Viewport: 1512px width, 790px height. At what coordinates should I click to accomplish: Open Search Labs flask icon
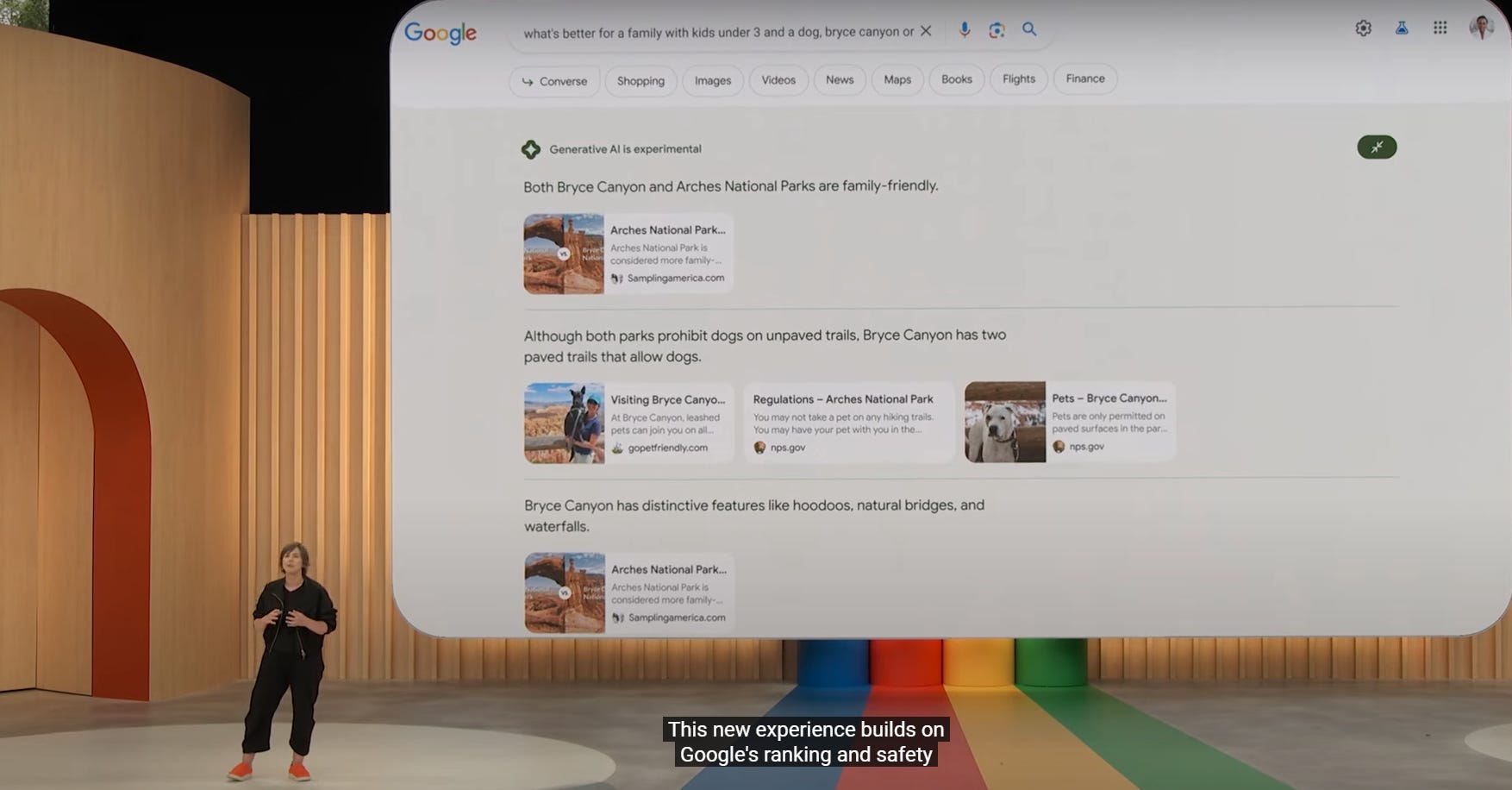coord(1402,28)
